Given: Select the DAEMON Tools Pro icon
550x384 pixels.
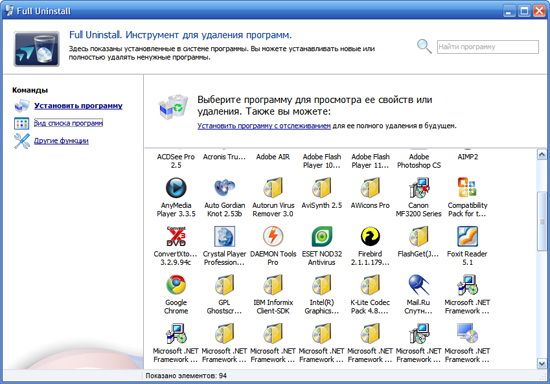Looking at the screenshot, I should coord(273,236).
